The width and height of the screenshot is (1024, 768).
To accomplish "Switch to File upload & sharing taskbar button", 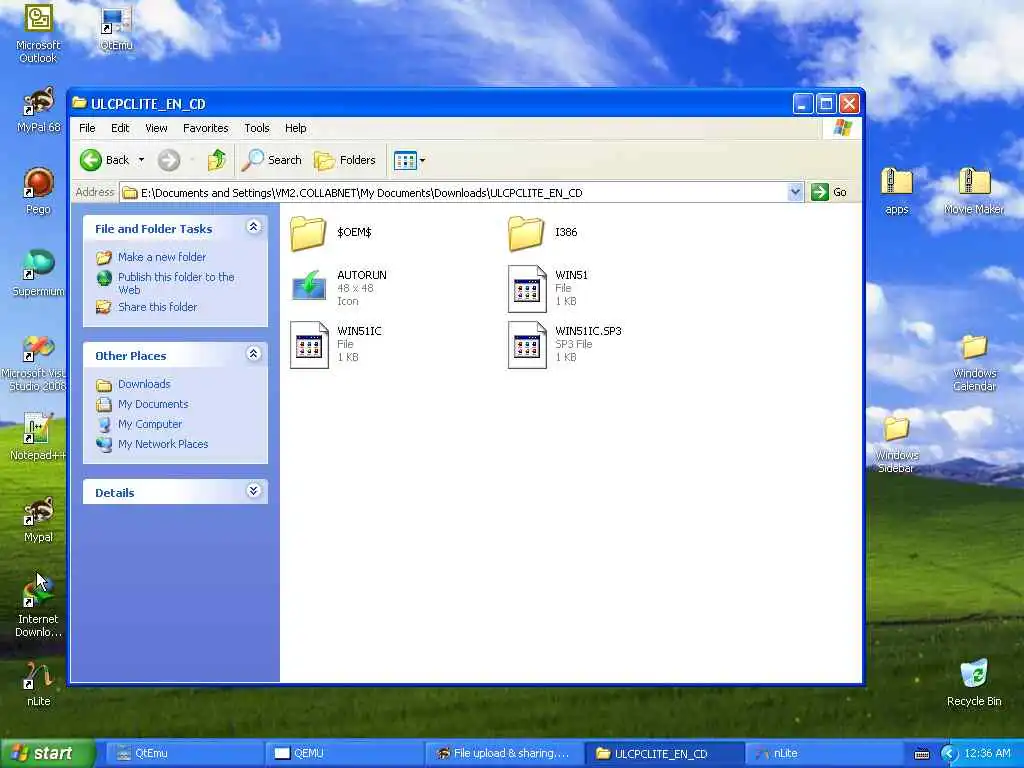I will 504,754.
